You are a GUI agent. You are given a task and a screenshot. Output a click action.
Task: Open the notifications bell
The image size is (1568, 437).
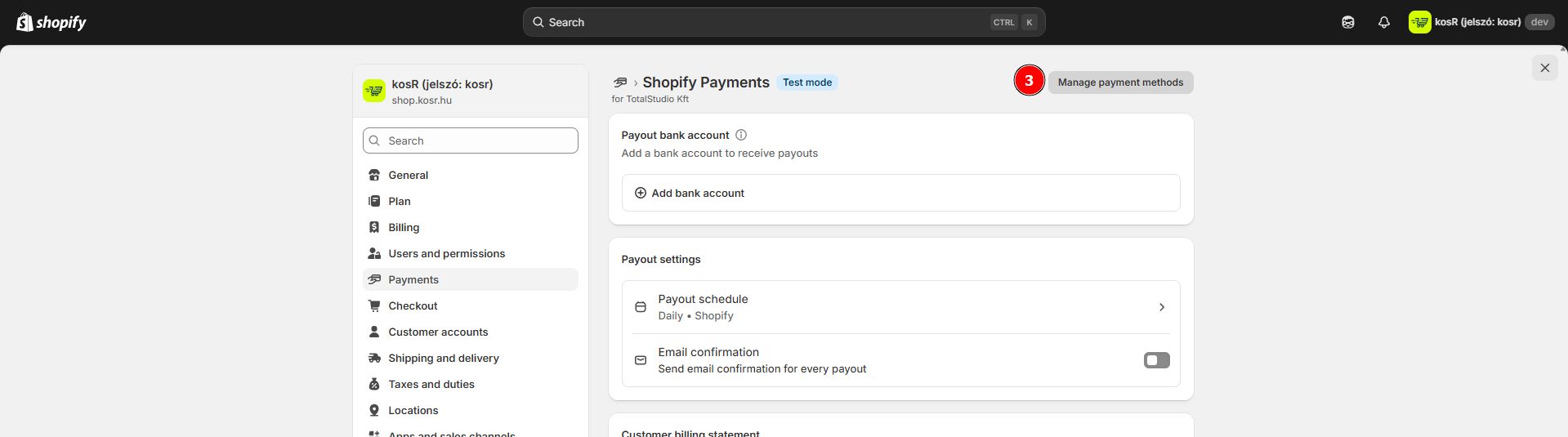tap(1383, 22)
